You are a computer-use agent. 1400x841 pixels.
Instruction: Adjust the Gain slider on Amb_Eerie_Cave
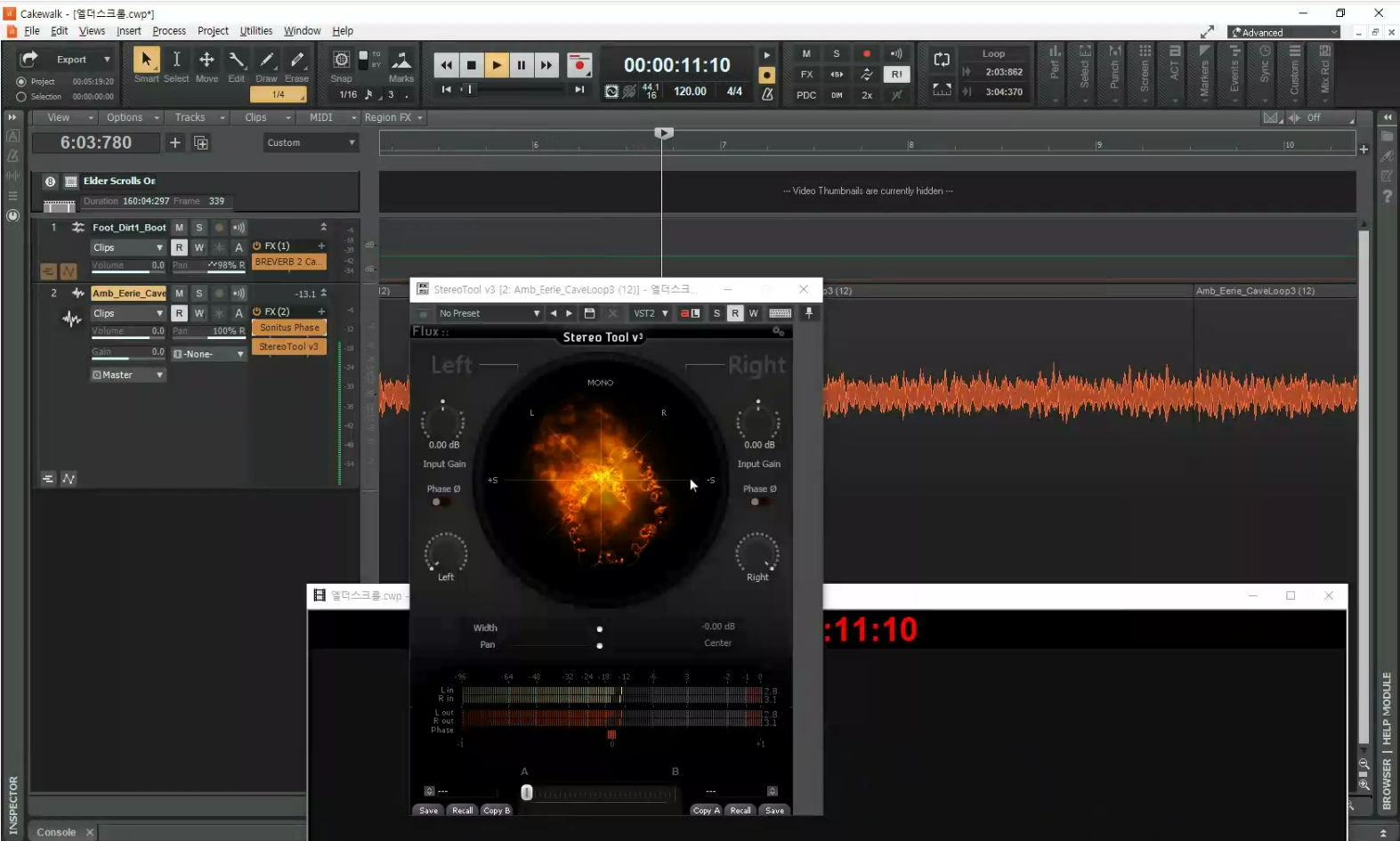[128, 353]
